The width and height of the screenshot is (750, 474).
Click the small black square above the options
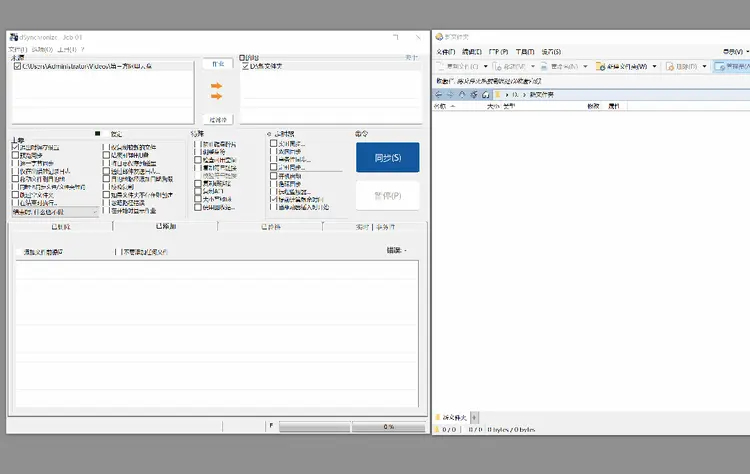click(97, 133)
